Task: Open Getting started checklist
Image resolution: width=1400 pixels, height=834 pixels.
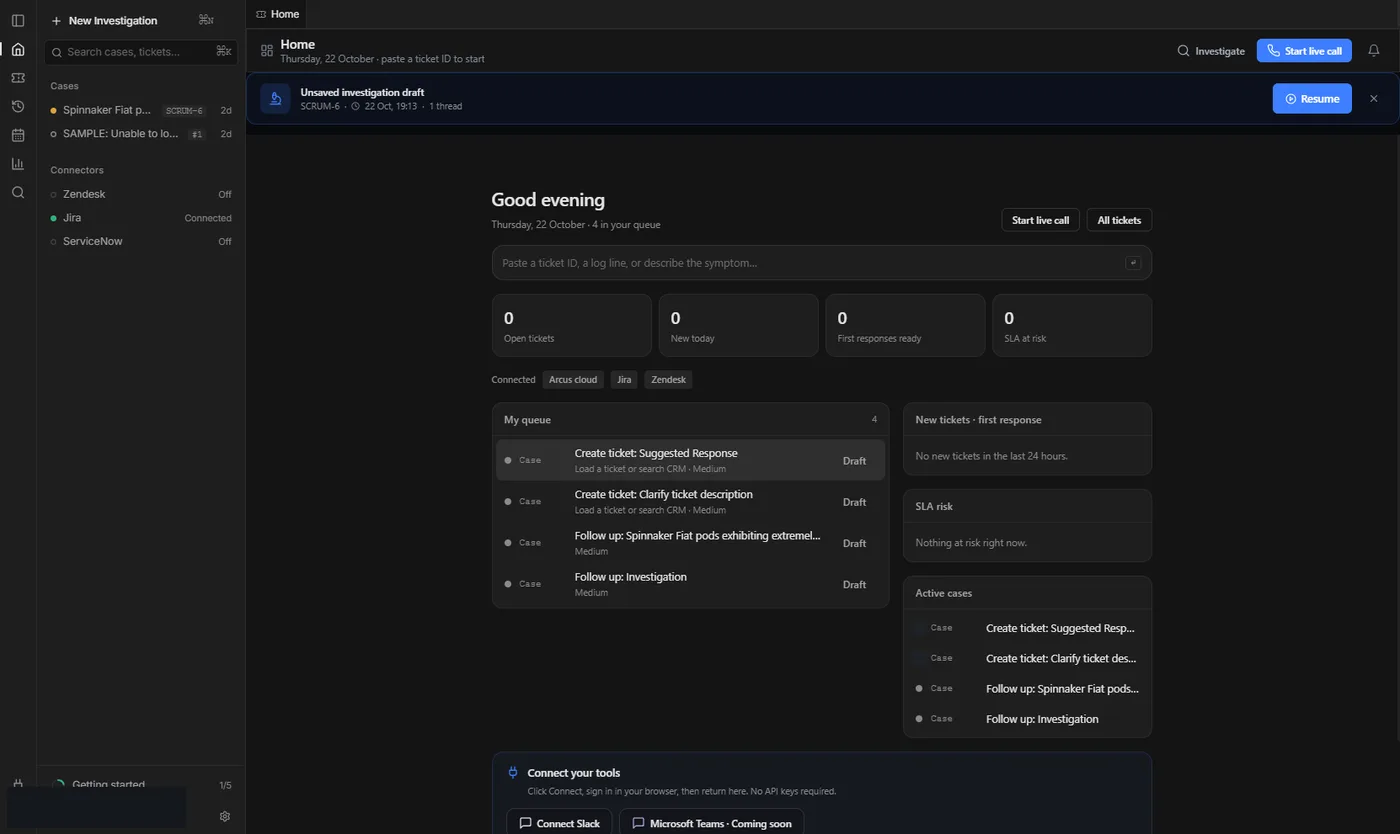Action: click(x=141, y=785)
